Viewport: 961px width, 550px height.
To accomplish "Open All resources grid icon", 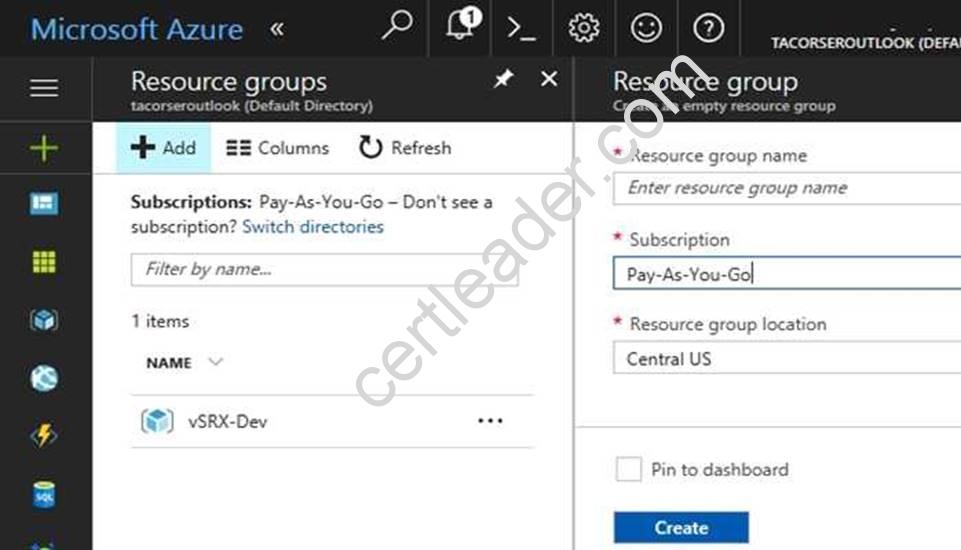I will click(x=44, y=262).
